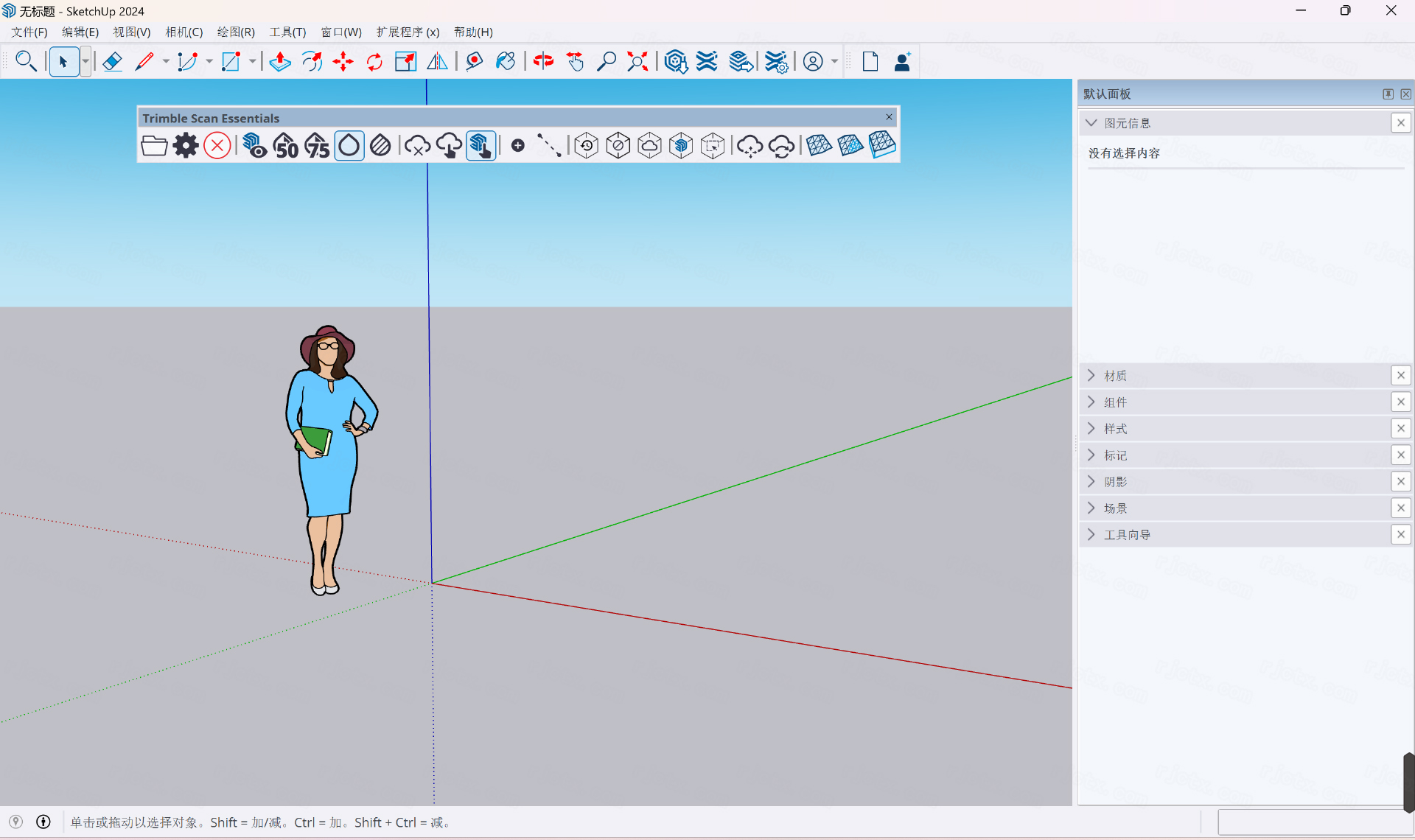
Task: Select the Orbit tool
Action: pos(543,61)
